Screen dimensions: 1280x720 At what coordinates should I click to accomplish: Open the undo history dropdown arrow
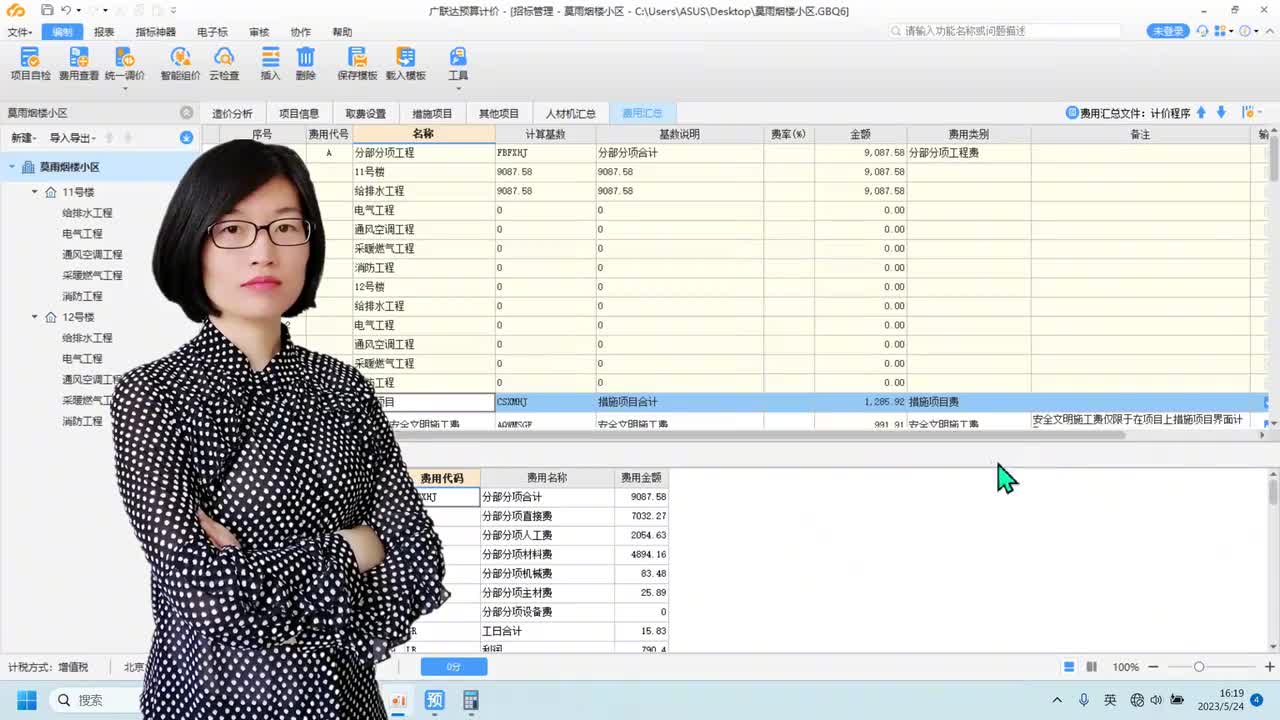click(x=77, y=10)
